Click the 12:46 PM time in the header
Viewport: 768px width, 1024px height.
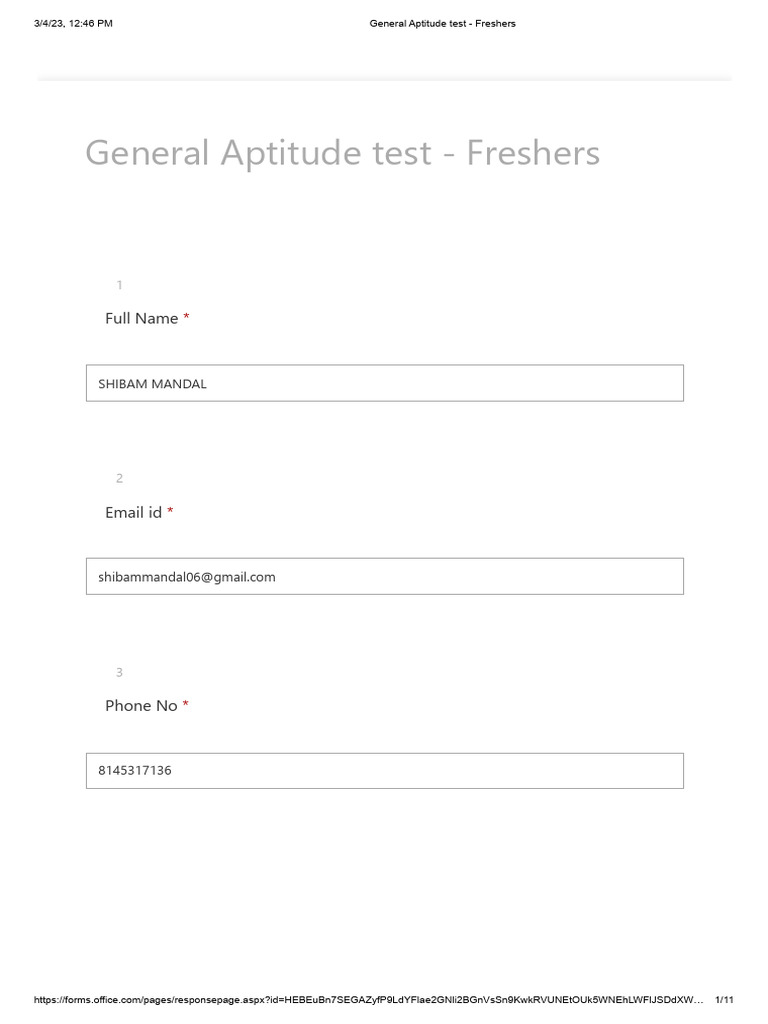[x=91, y=23]
